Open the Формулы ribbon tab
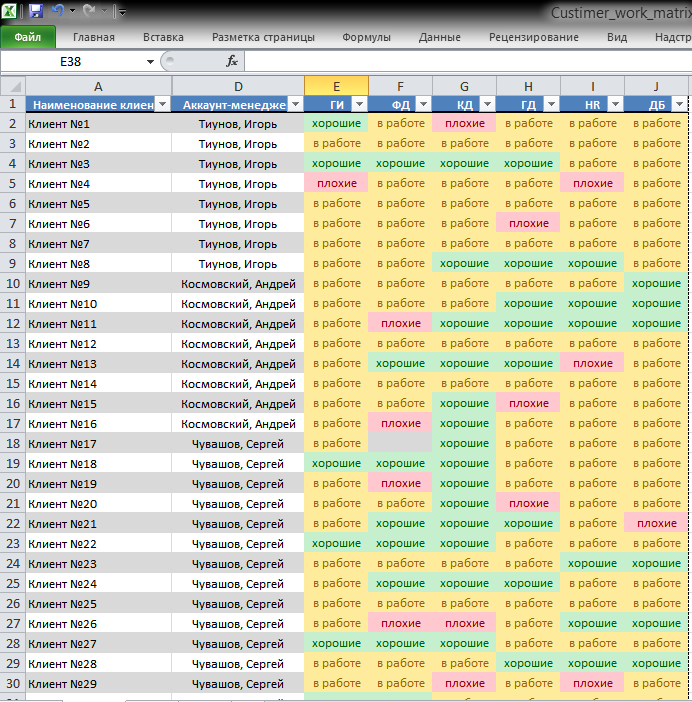This screenshot has width=692, height=702. (366, 37)
